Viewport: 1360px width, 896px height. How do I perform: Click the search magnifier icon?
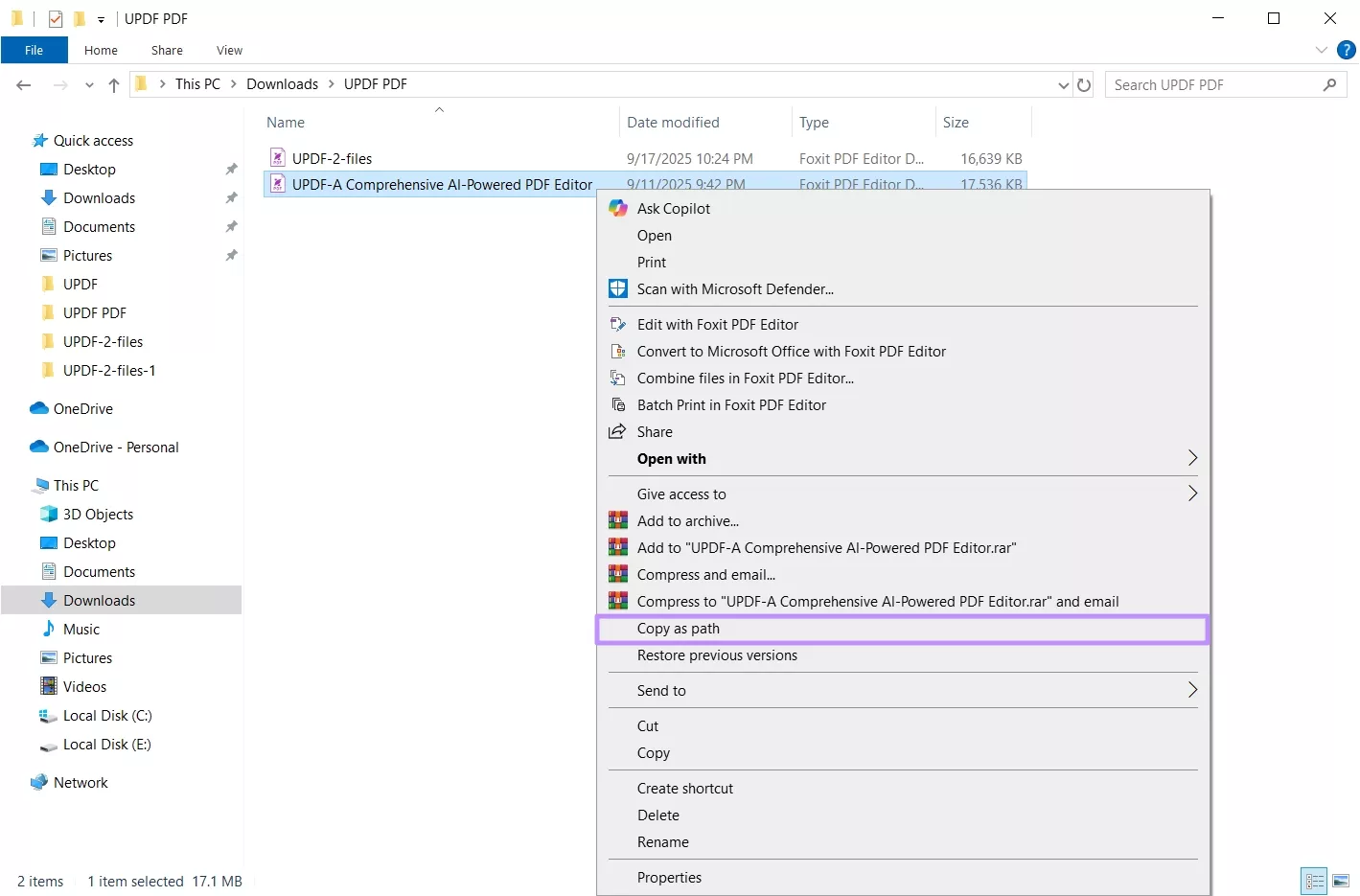(1329, 84)
